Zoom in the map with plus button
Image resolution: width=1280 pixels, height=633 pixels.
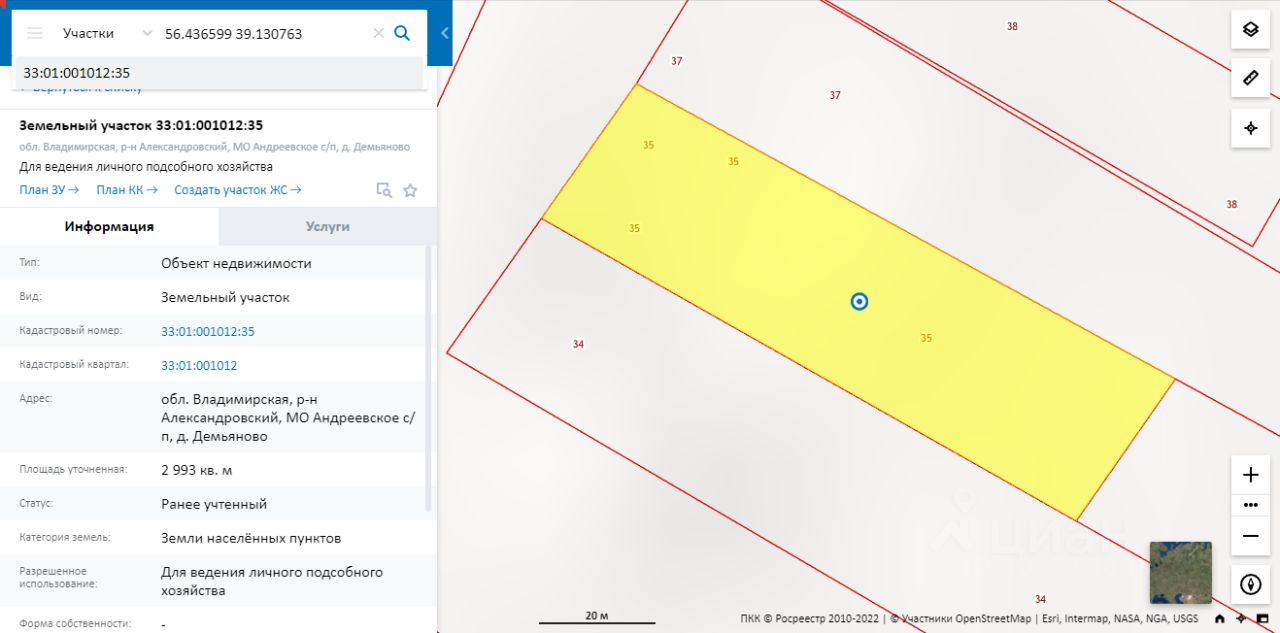(1250, 475)
